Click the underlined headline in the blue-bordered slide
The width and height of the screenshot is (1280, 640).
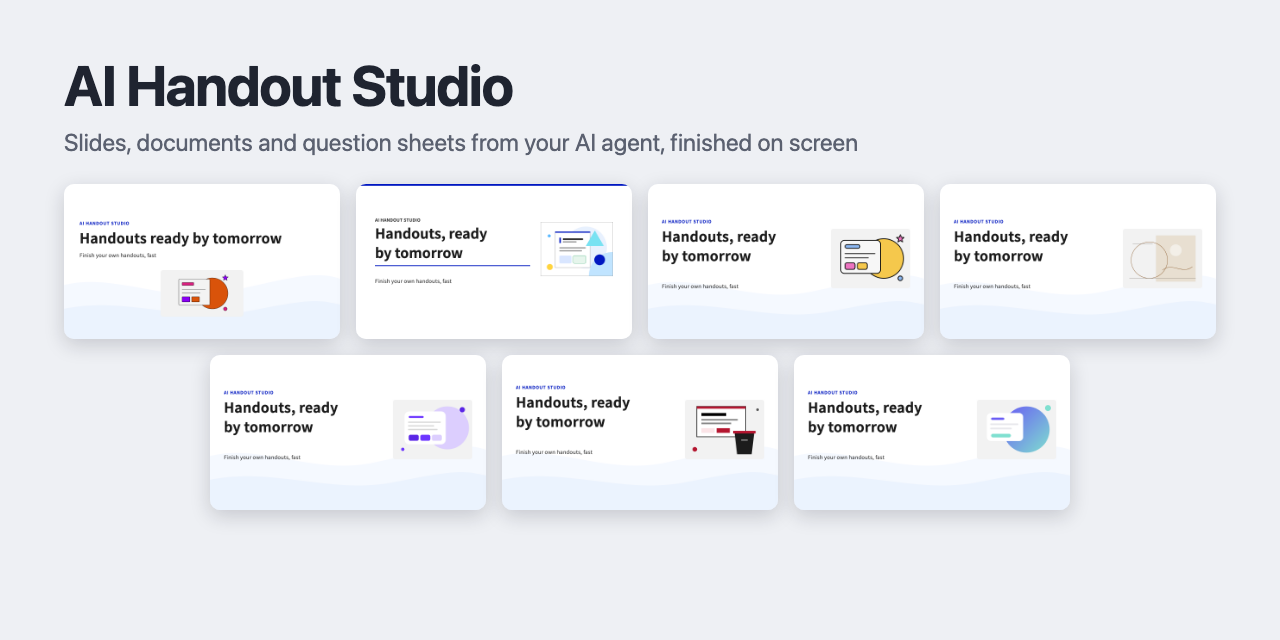(x=431, y=243)
